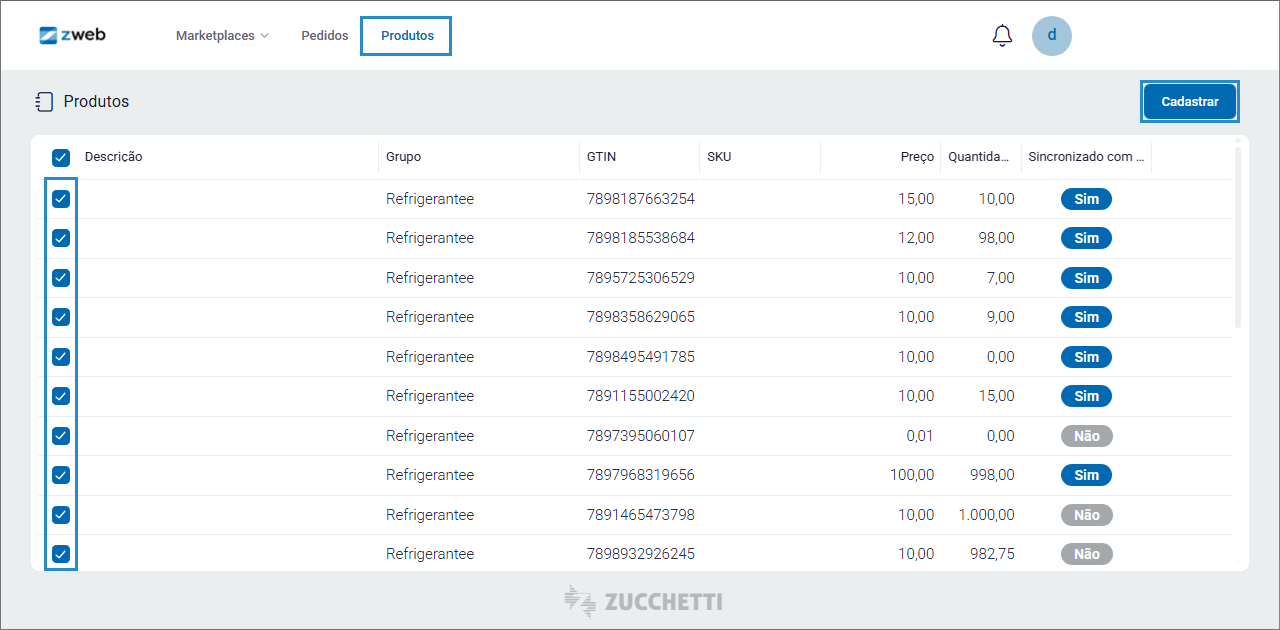Click the Produtos notebook icon

[x=44, y=102]
